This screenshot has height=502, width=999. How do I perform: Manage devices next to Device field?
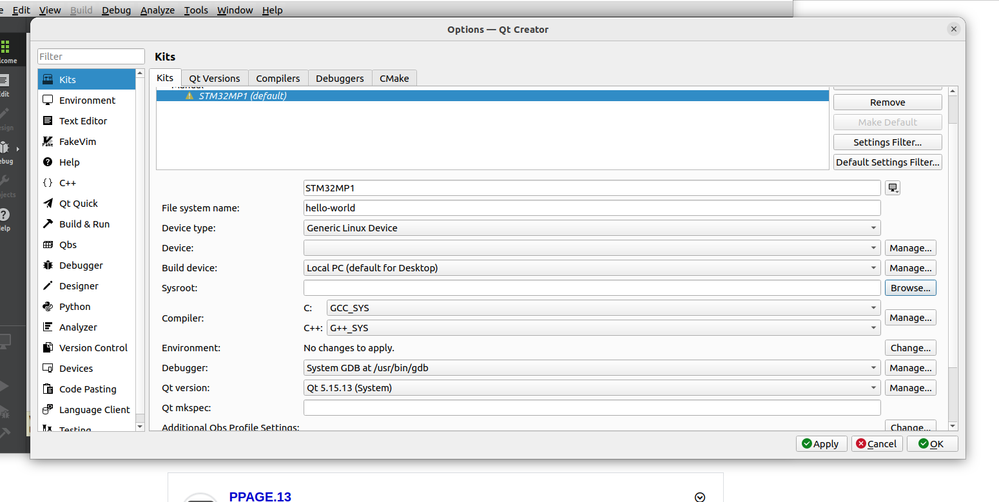coord(910,248)
